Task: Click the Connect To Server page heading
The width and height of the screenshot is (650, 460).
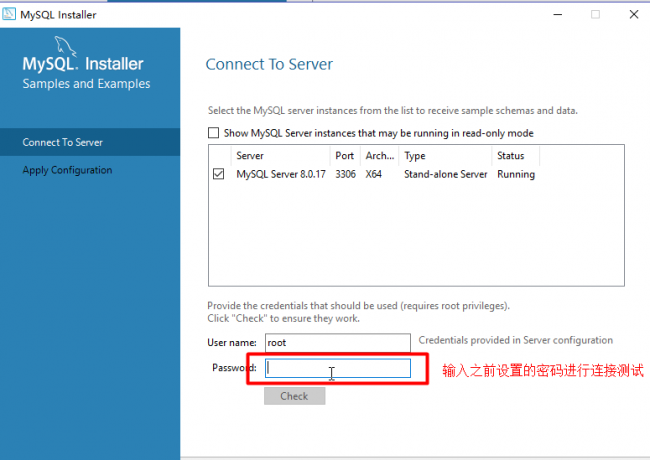Action: click(x=269, y=64)
